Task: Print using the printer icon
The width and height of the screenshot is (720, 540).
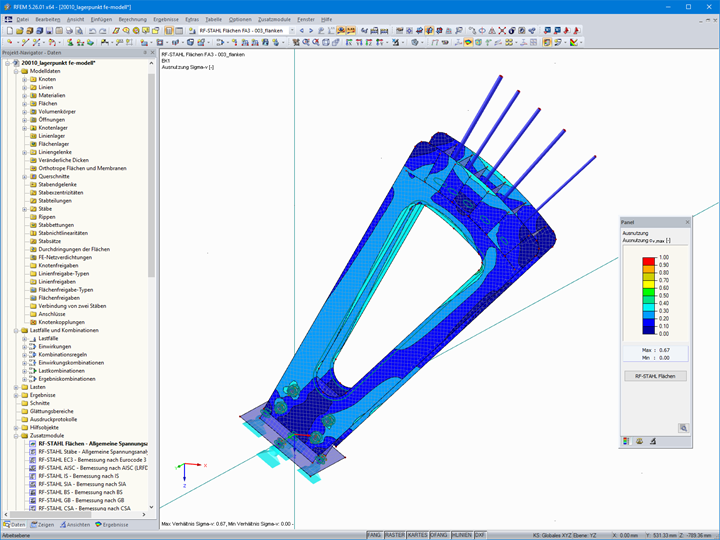Action: [x=69, y=31]
